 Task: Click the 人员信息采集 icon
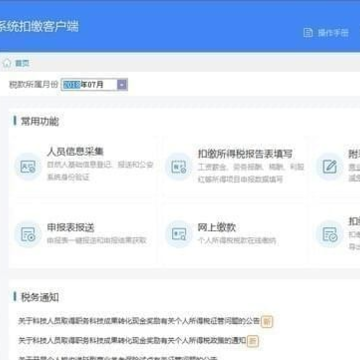coord(28,166)
